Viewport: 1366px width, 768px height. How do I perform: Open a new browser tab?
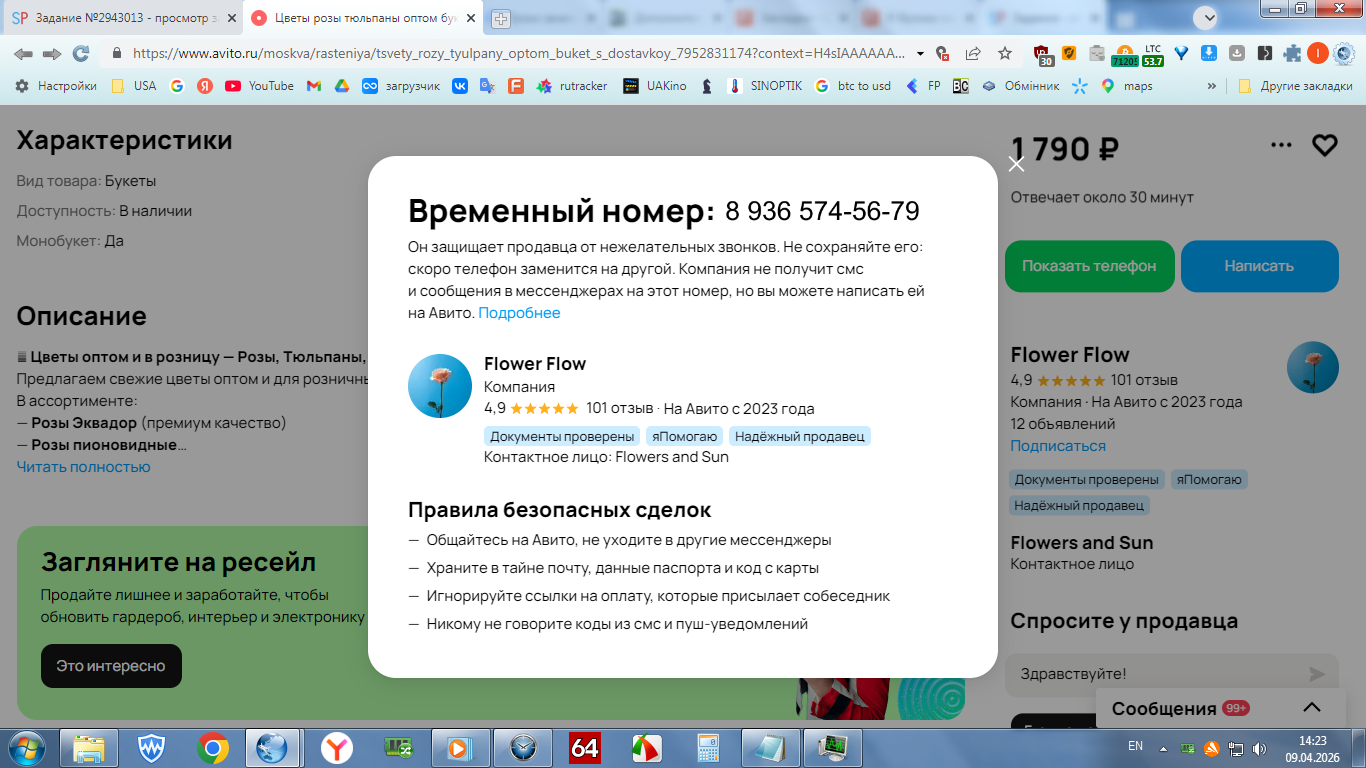pyautogui.click(x=501, y=18)
